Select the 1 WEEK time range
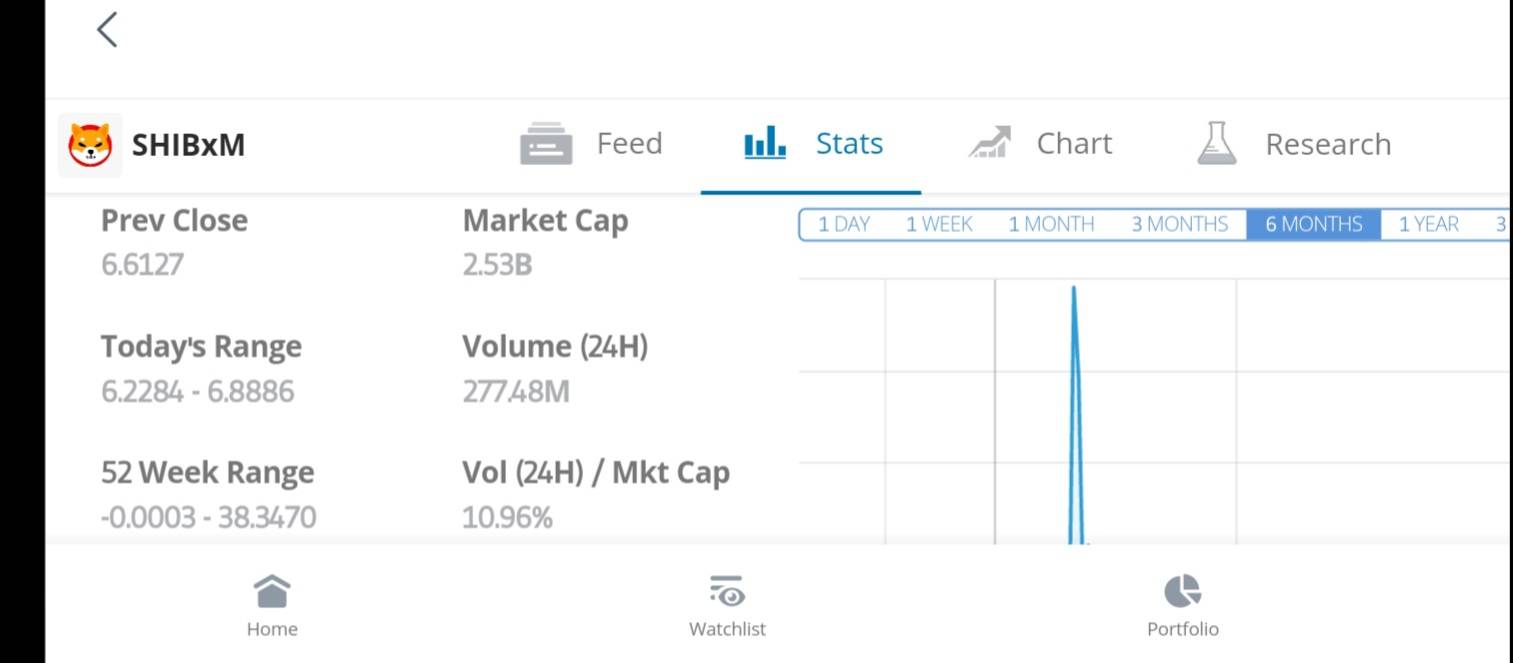The image size is (1513, 663). tap(939, 224)
